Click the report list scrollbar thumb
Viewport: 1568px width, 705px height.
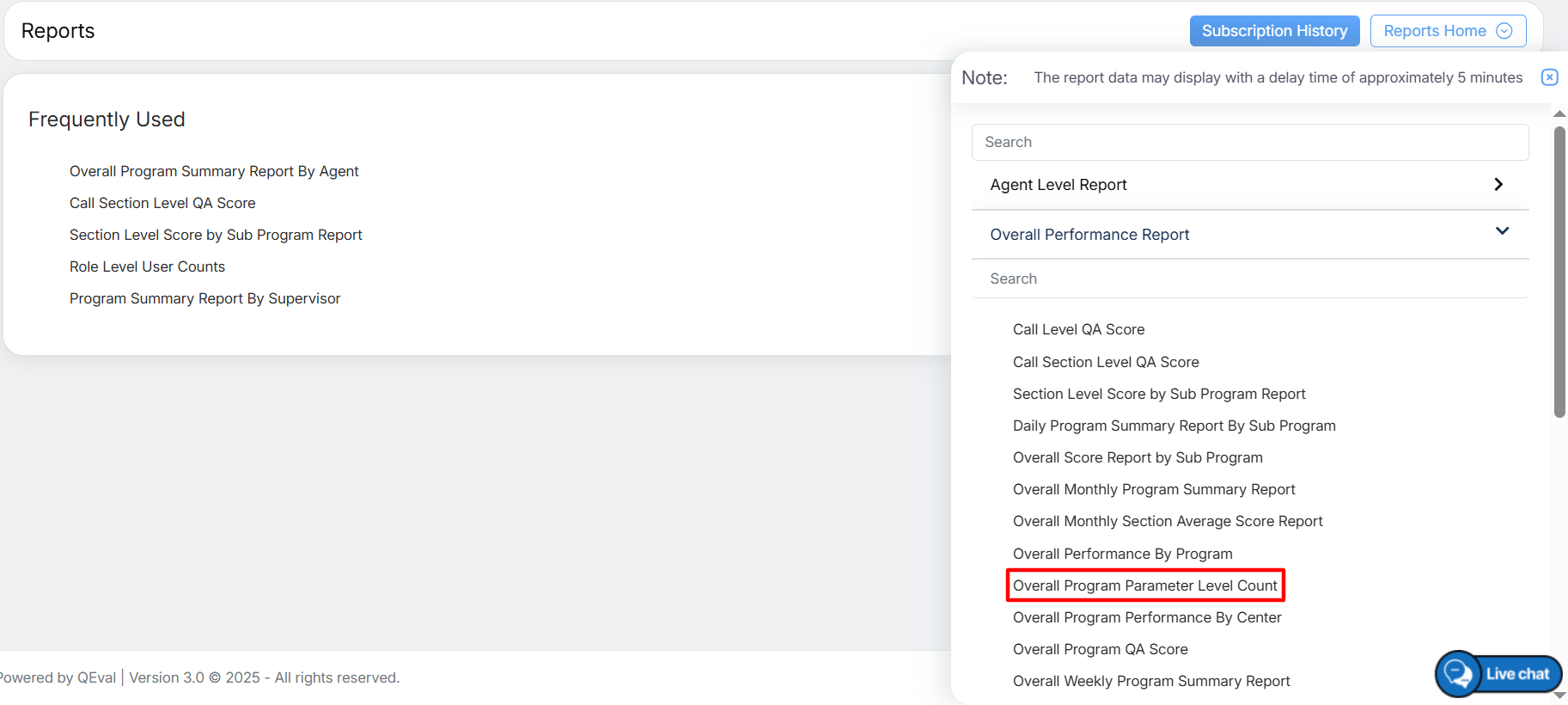(1559, 271)
